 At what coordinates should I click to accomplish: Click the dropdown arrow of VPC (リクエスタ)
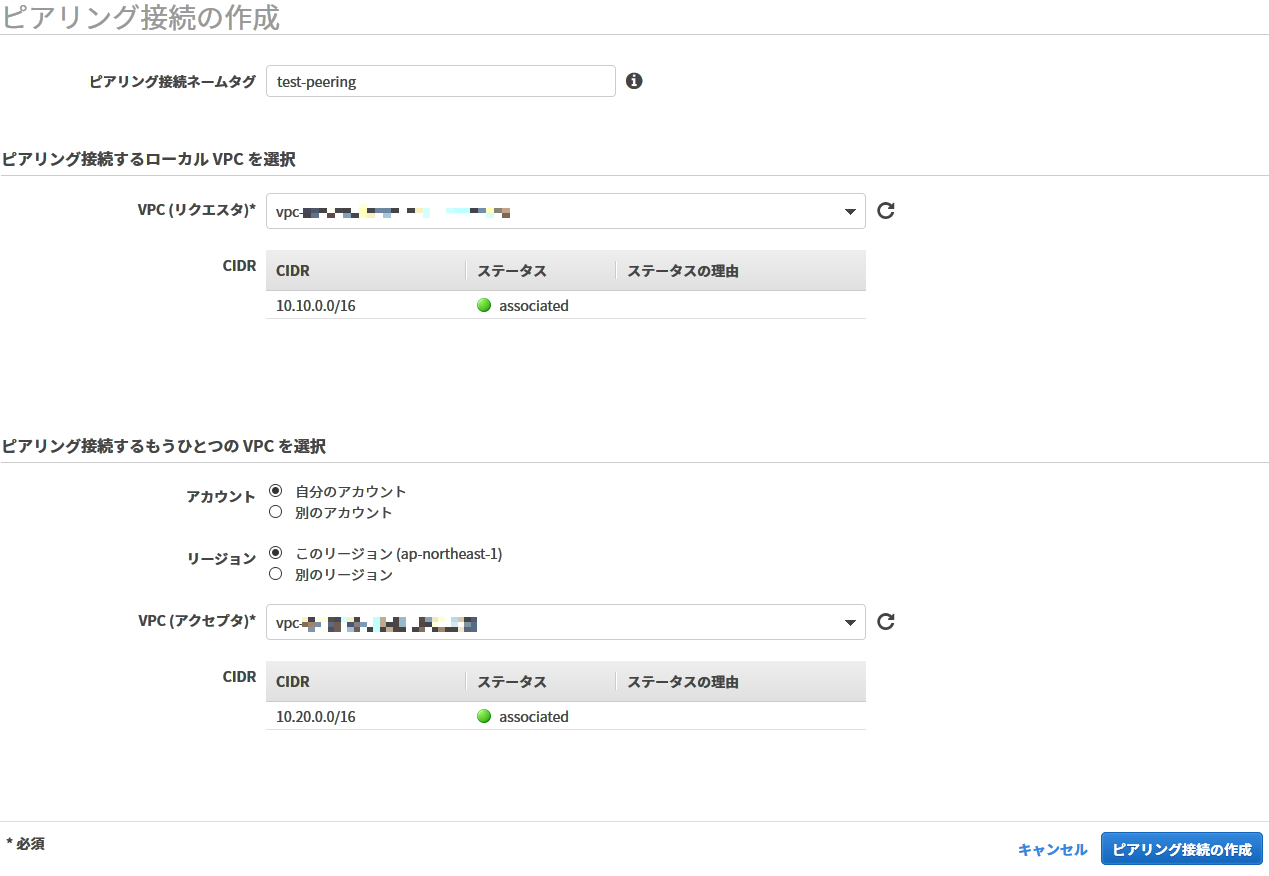click(847, 210)
